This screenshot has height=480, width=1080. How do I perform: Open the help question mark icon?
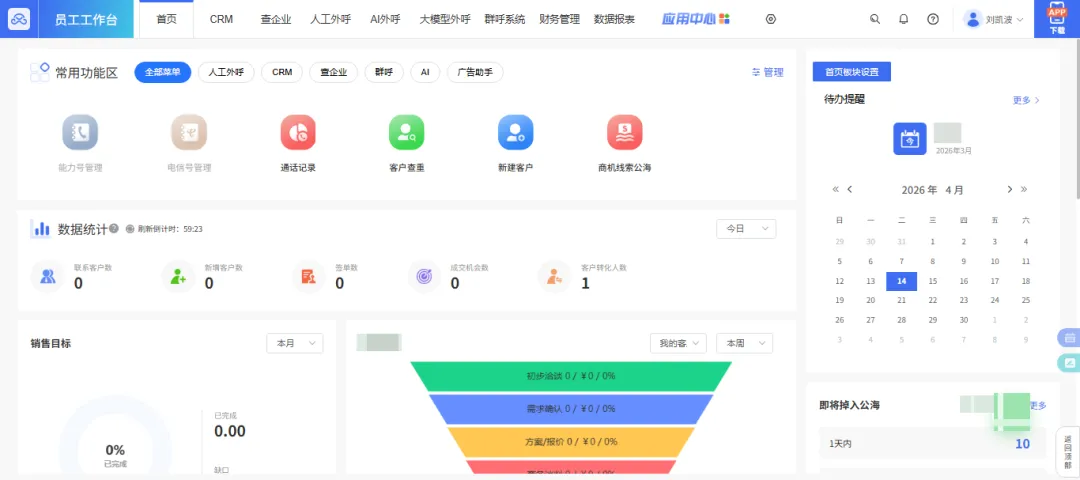933,19
